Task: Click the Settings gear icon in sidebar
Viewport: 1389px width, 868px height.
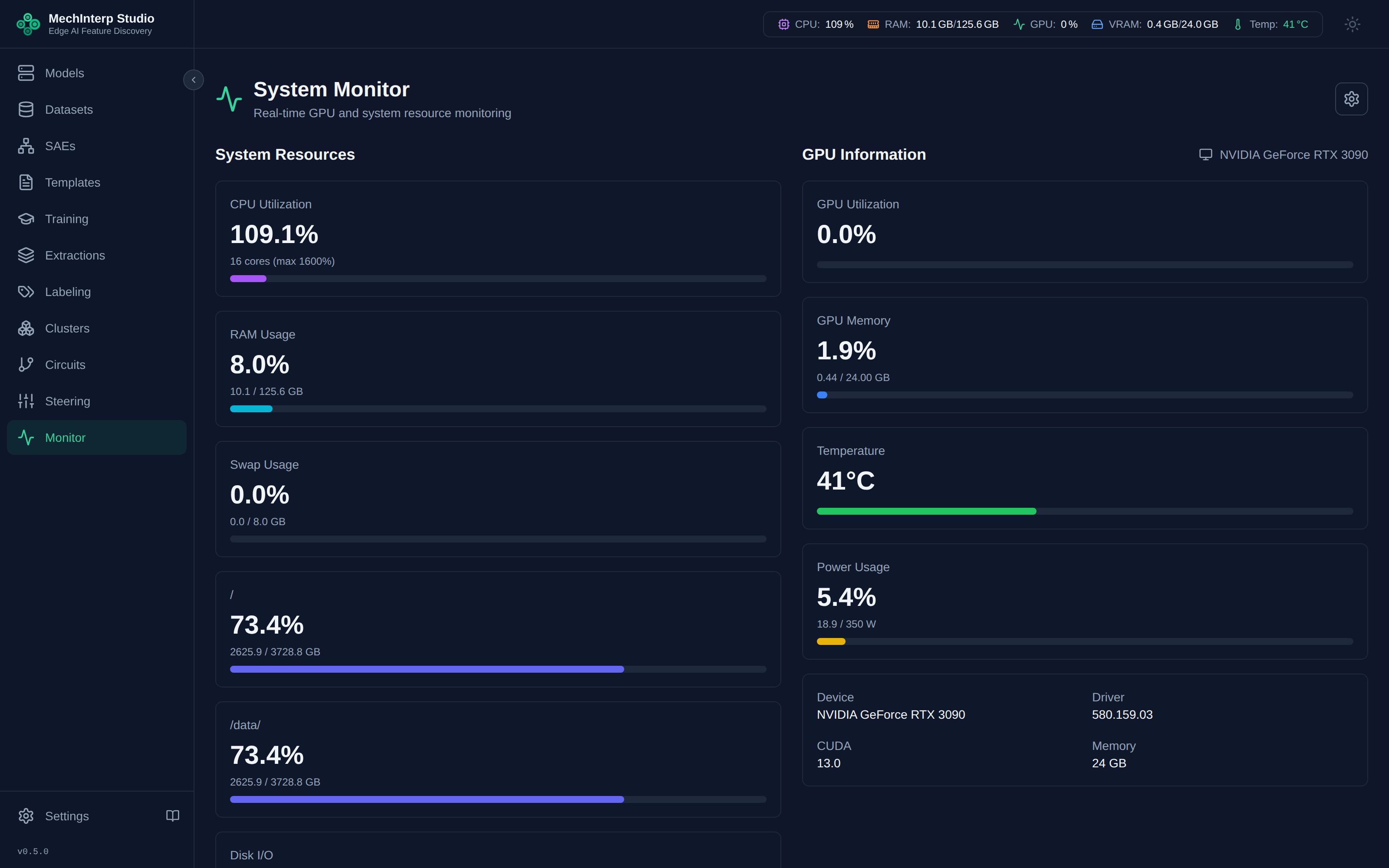Action: point(26,816)
